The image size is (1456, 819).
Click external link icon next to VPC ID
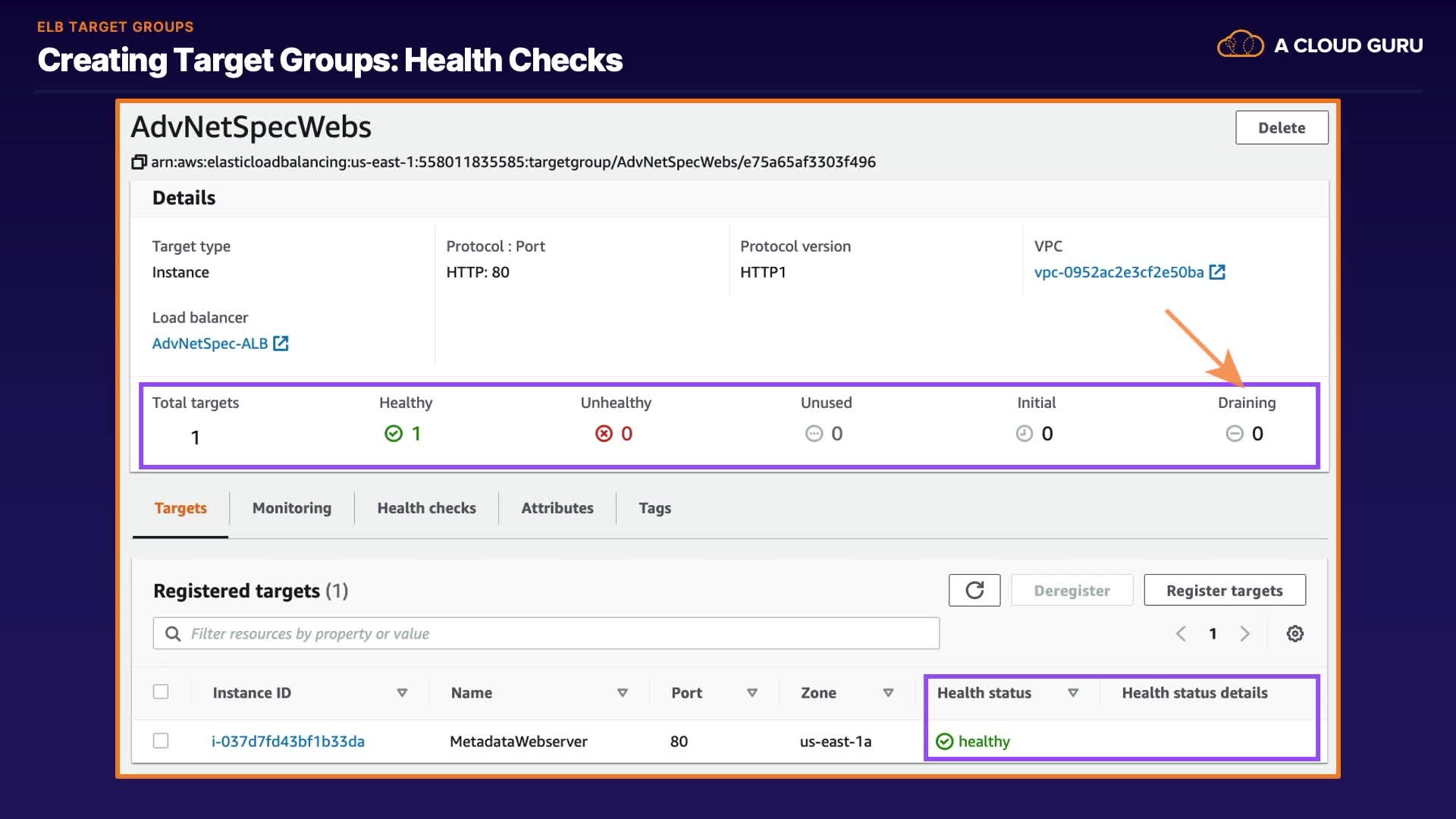[1217, 272]
